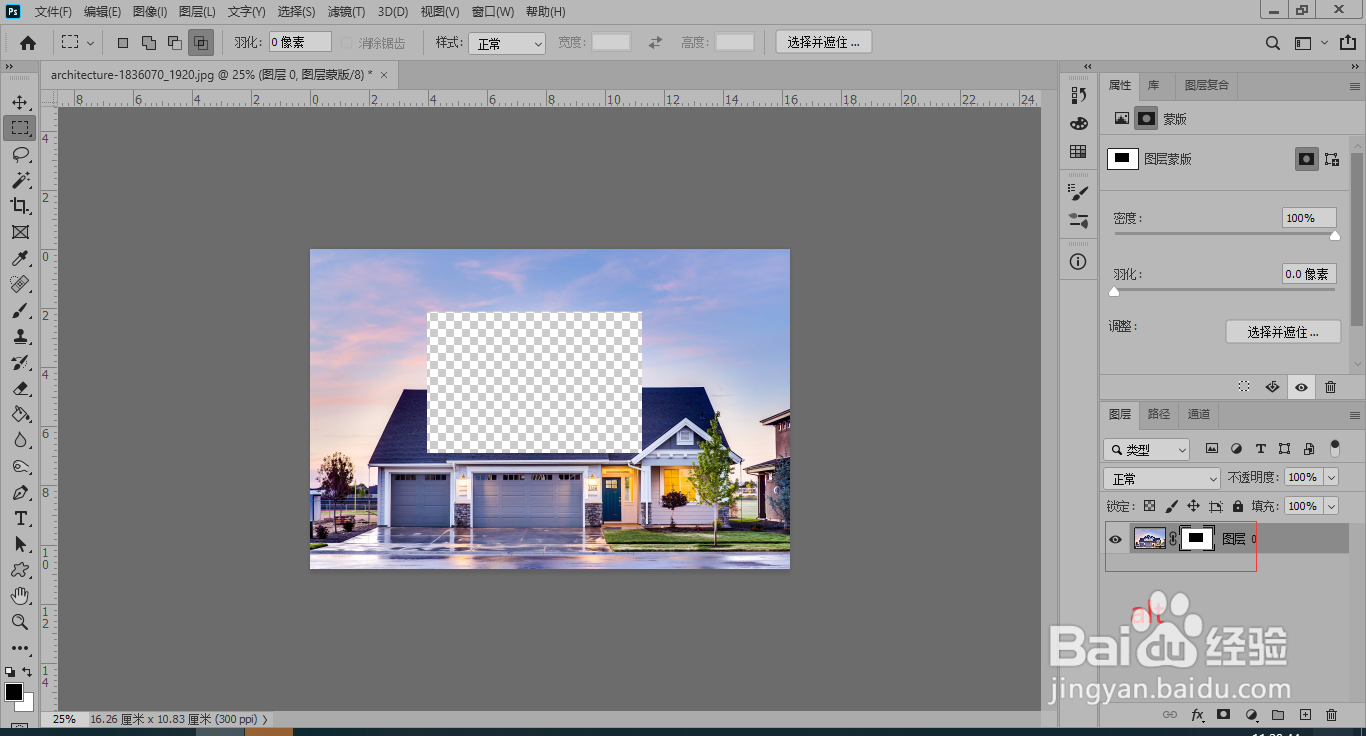Image resolution: width=1366 pixels, height=736 pixels.
Task: Select the Paint Bucket tool
Action: click(x=20, y=415)
